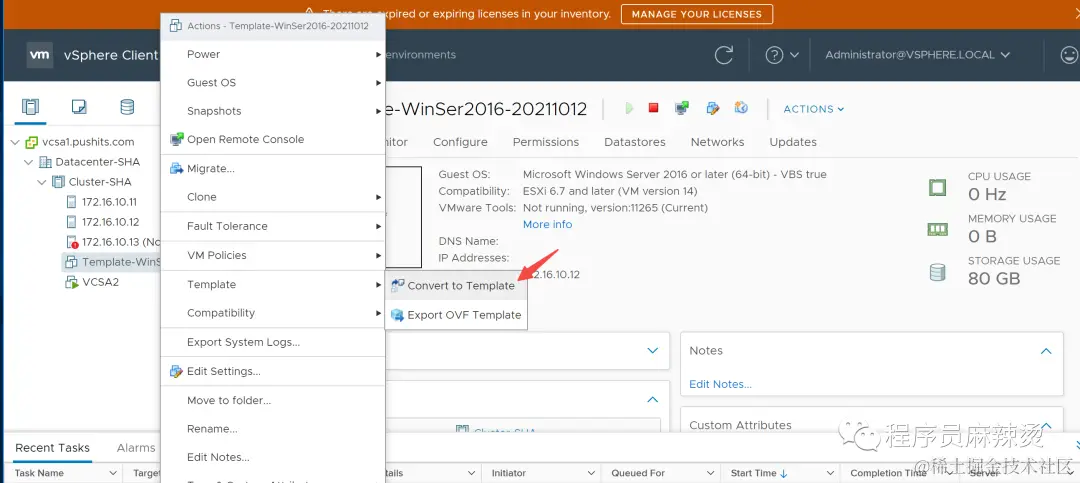Open the Administrator@VSPHERE.LOCAL user dropdown
This screenshot has height=483, width=1080.
917,55
